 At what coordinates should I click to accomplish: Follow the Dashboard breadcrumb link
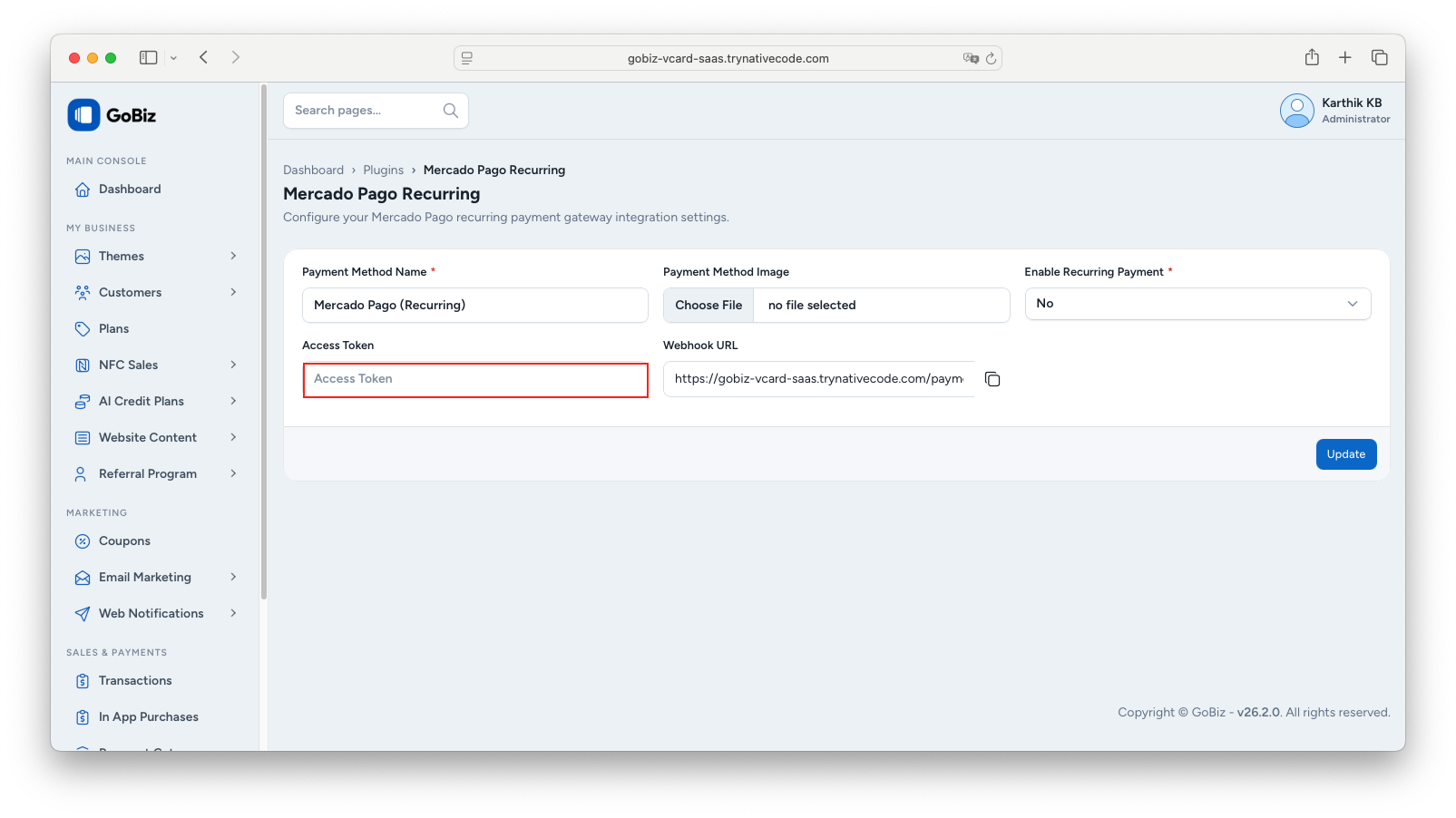point(313,170)
